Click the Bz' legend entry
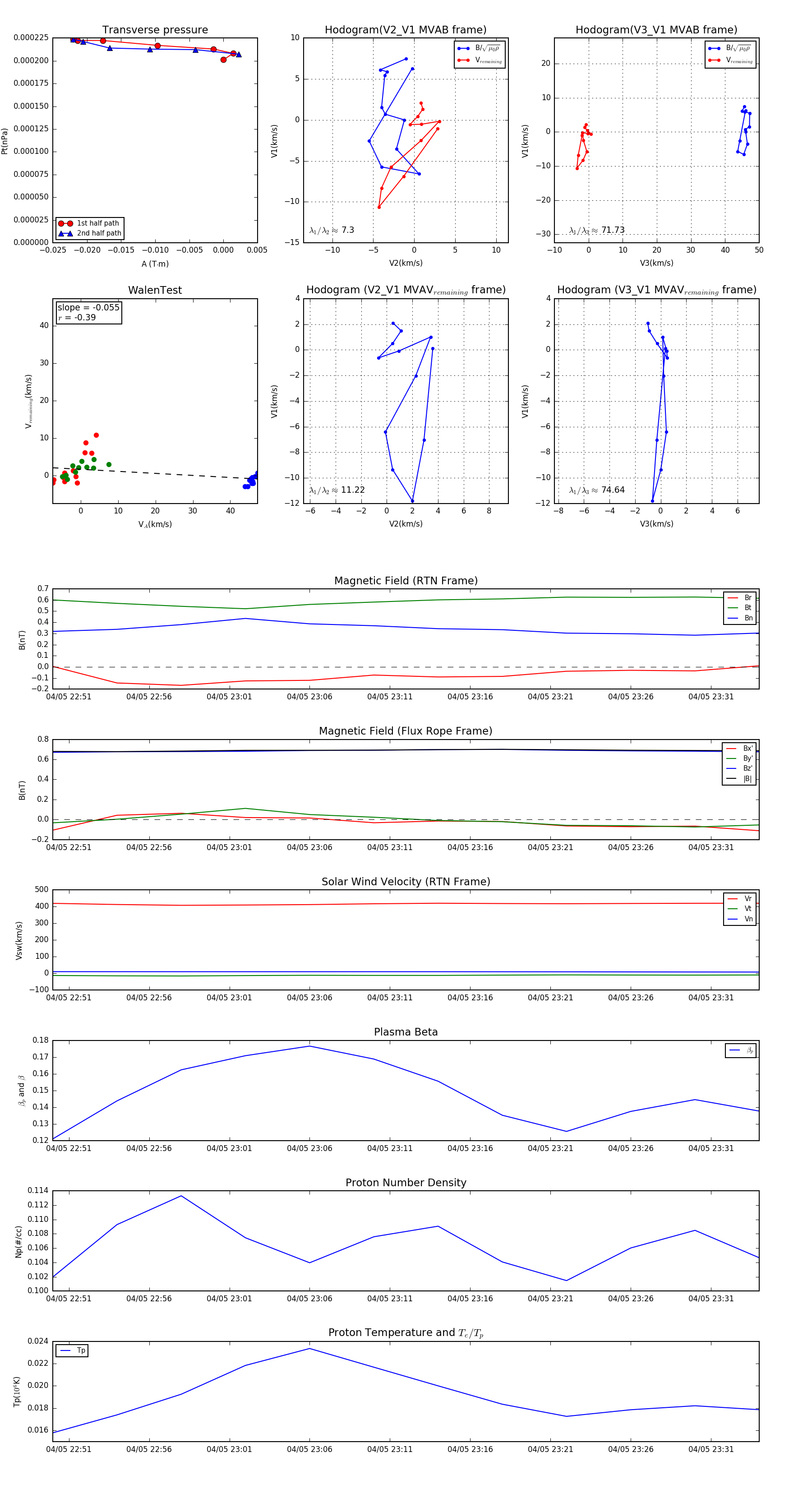The image size is (812, 1489). 739,768
